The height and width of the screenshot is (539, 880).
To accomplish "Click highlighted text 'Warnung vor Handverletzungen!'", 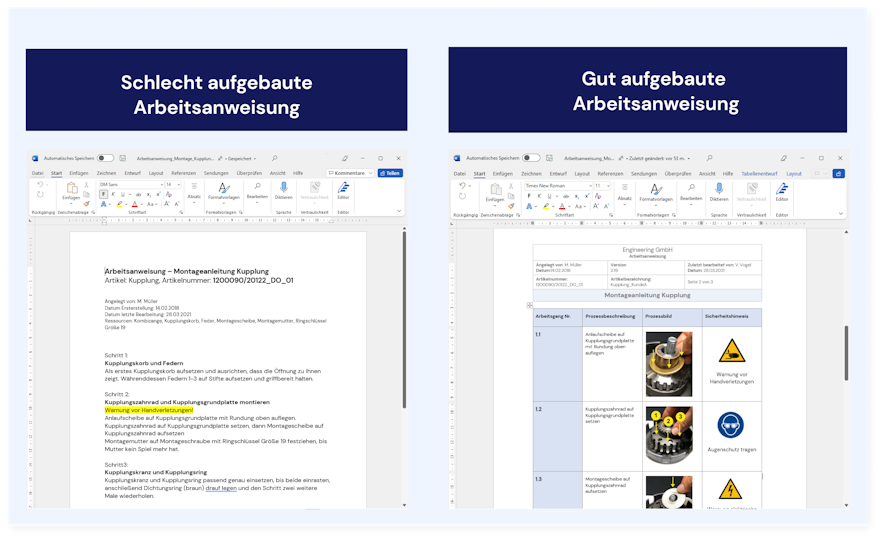I will 149,410.
